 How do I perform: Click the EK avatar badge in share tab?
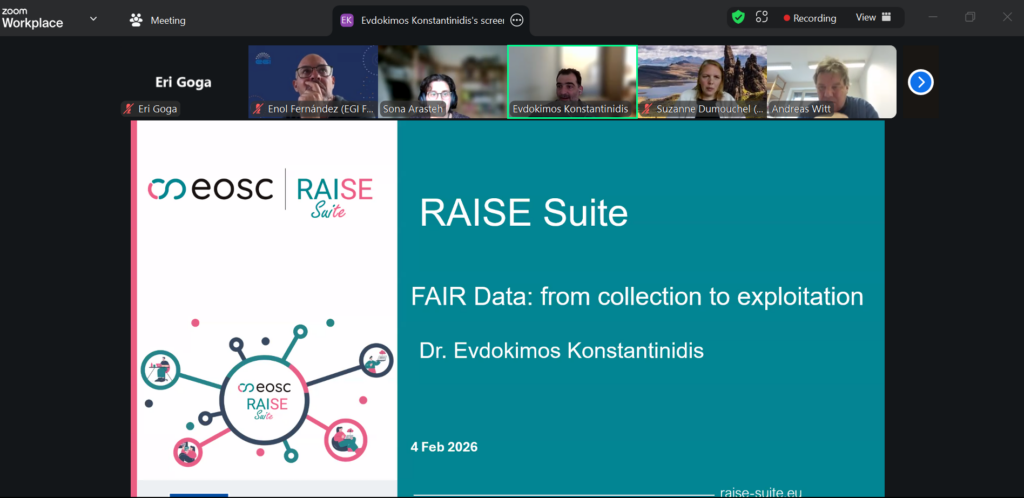pos(347,20)
